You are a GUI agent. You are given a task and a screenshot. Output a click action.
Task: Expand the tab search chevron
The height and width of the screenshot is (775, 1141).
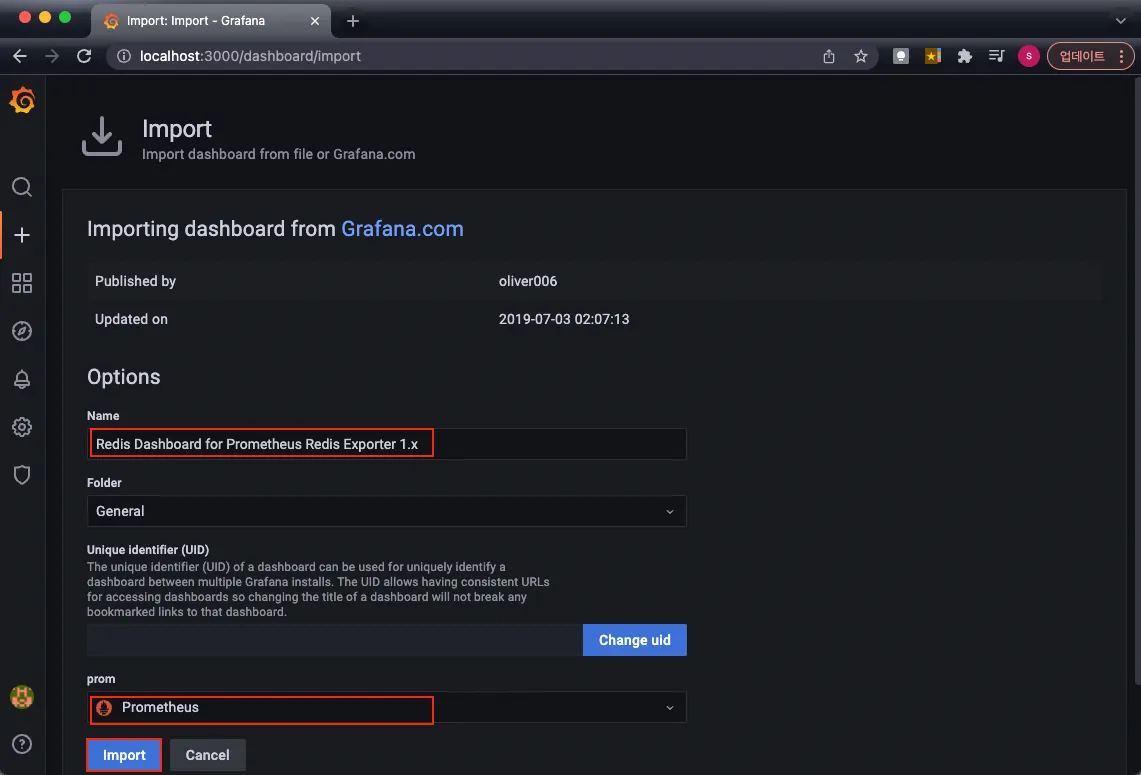point(1121,21)
